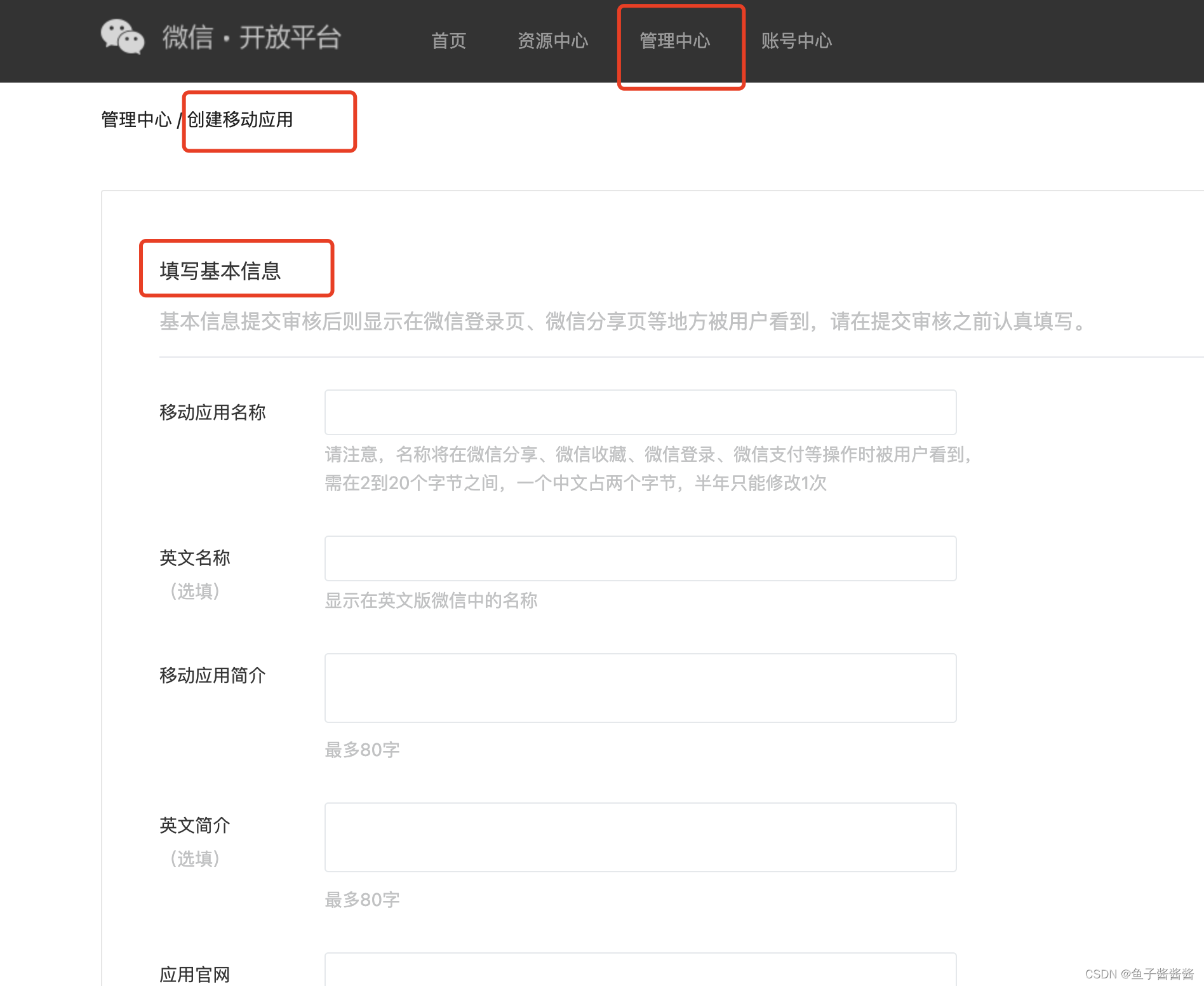
Task: Click the 选填 label under 英文简介
Action: click(194, 859)
